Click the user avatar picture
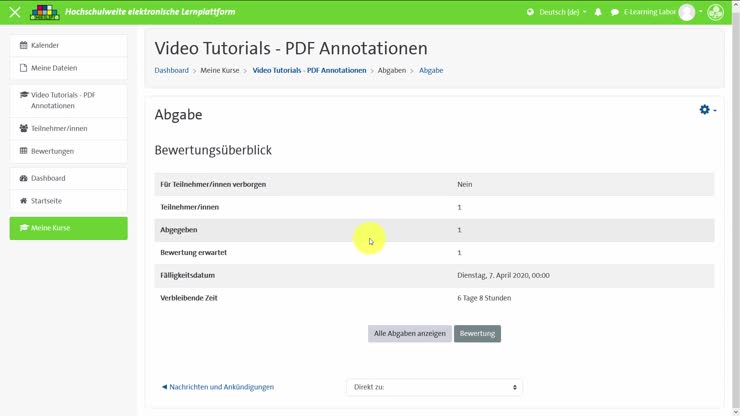 point(687,12)
